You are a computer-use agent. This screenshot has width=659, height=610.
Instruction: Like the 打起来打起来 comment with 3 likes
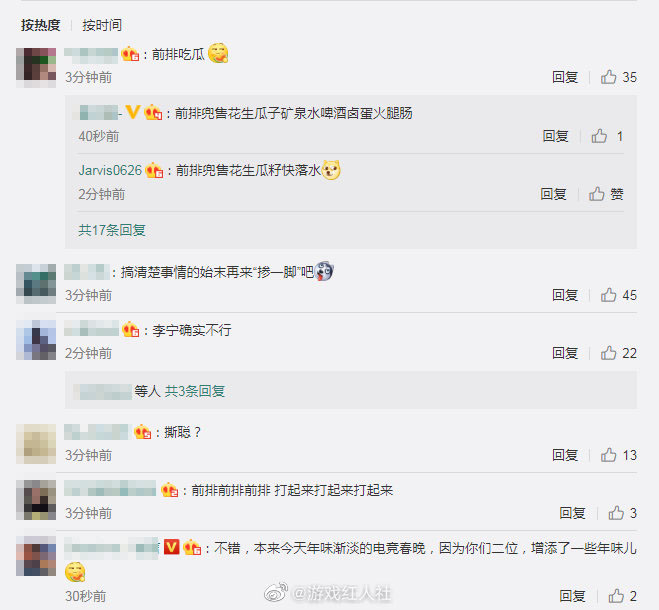click(616, 512)
